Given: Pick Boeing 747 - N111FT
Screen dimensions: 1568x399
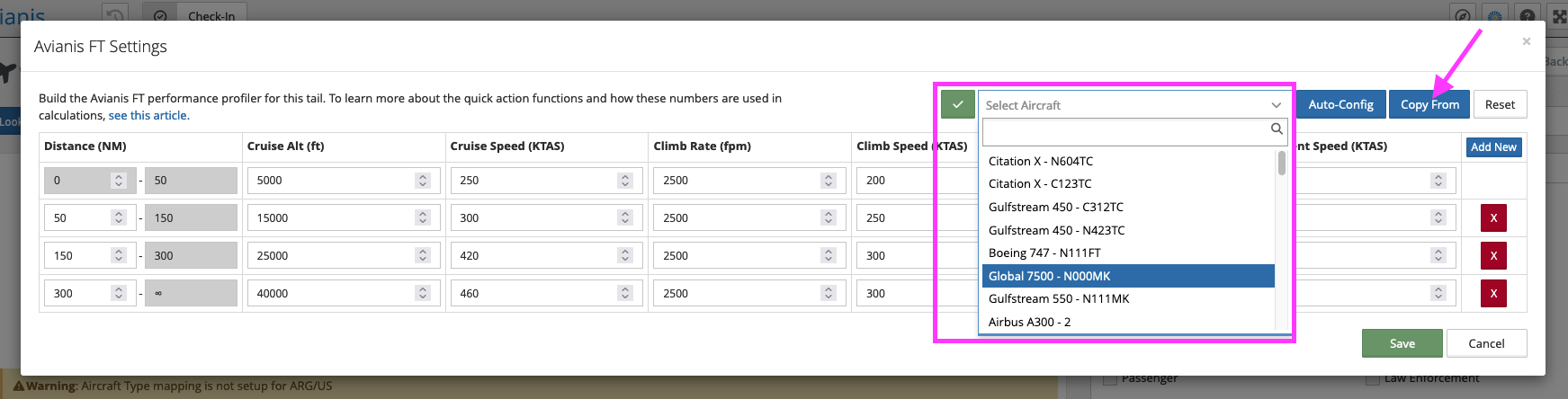Looking at the screenshot, I should pos(1128,253).
